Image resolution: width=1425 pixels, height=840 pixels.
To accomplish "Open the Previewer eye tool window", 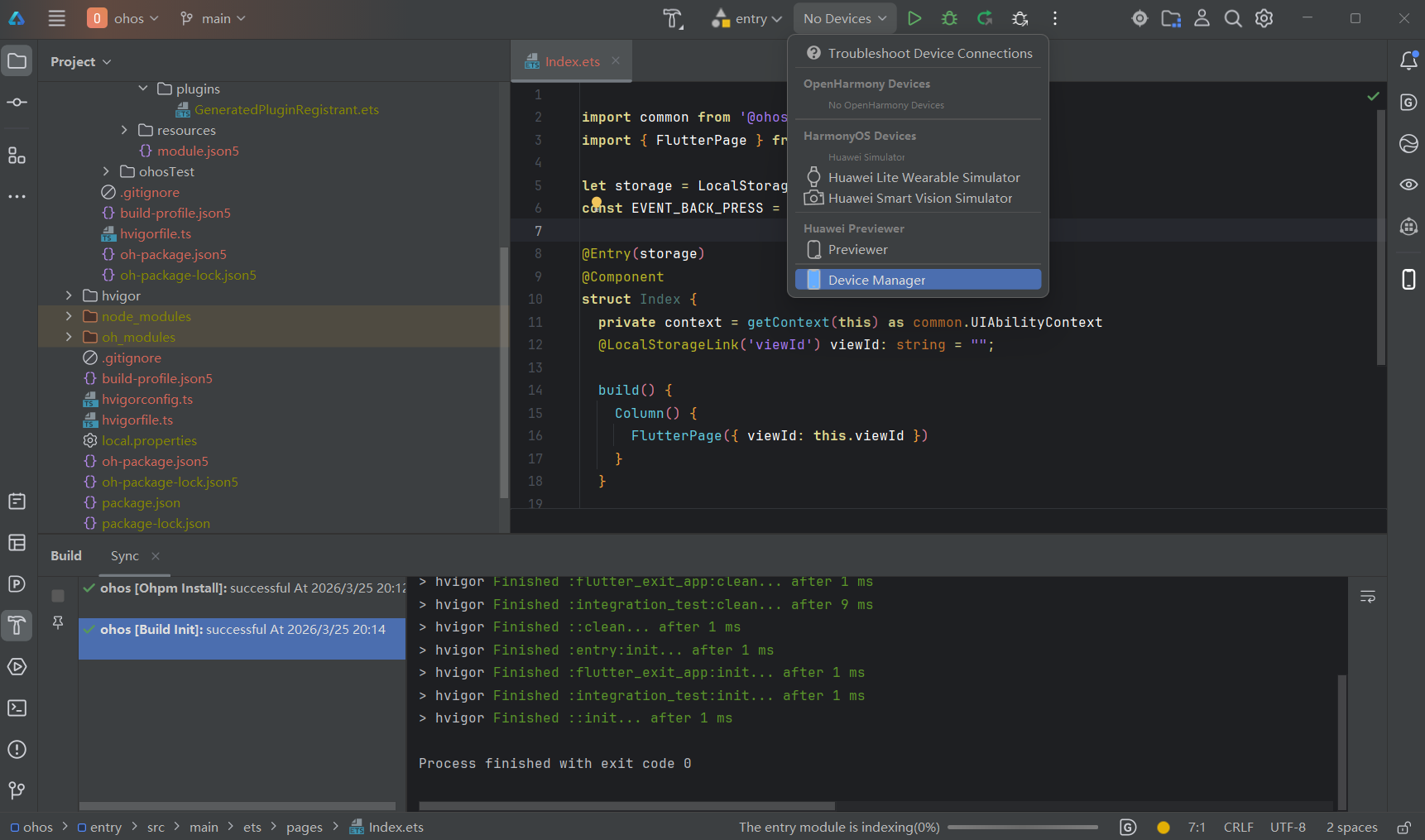I will pyautogui.click(x=1408, y=185).
